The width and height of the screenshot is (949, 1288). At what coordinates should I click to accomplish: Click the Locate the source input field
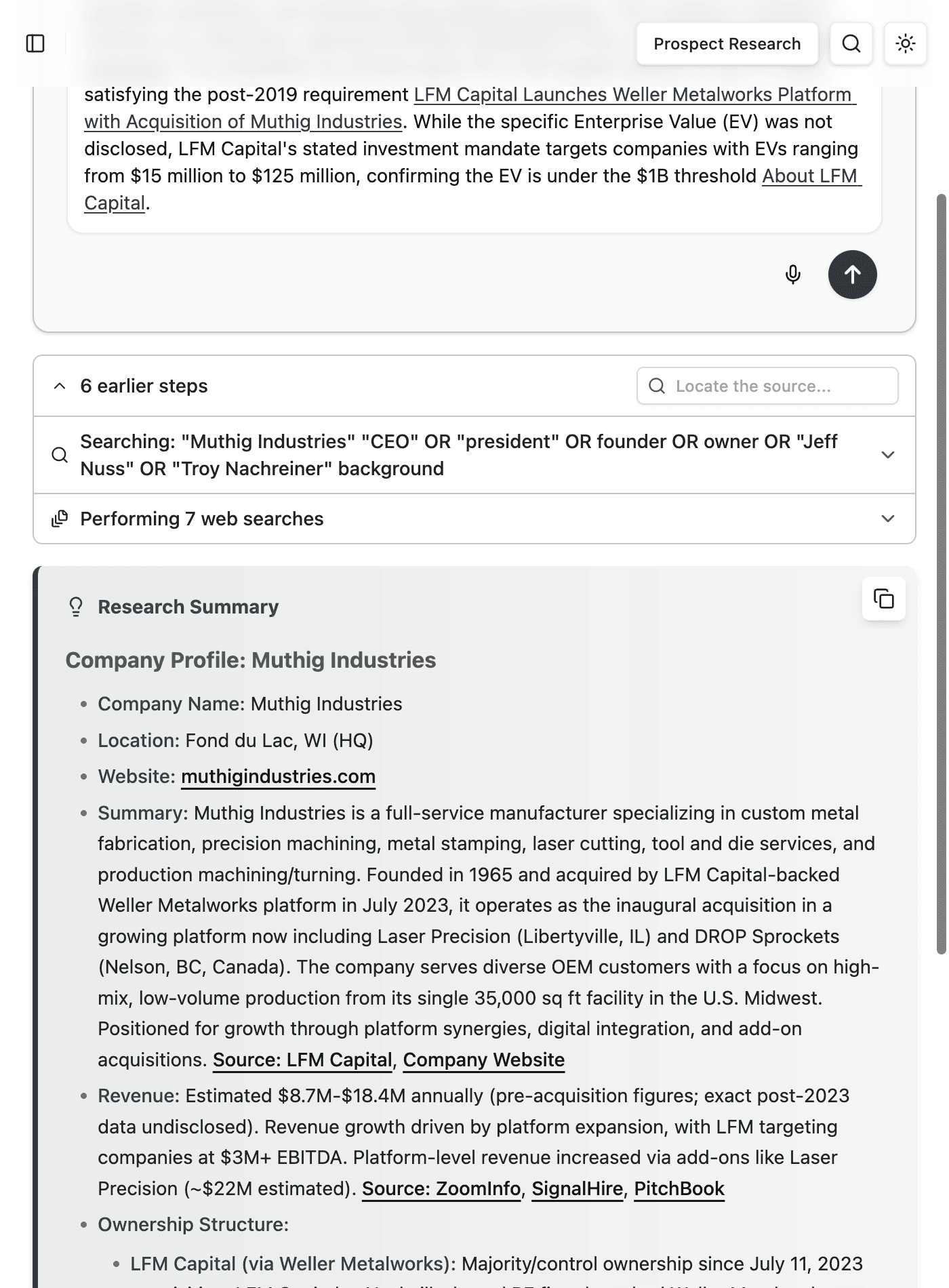[x=766, y=385]
